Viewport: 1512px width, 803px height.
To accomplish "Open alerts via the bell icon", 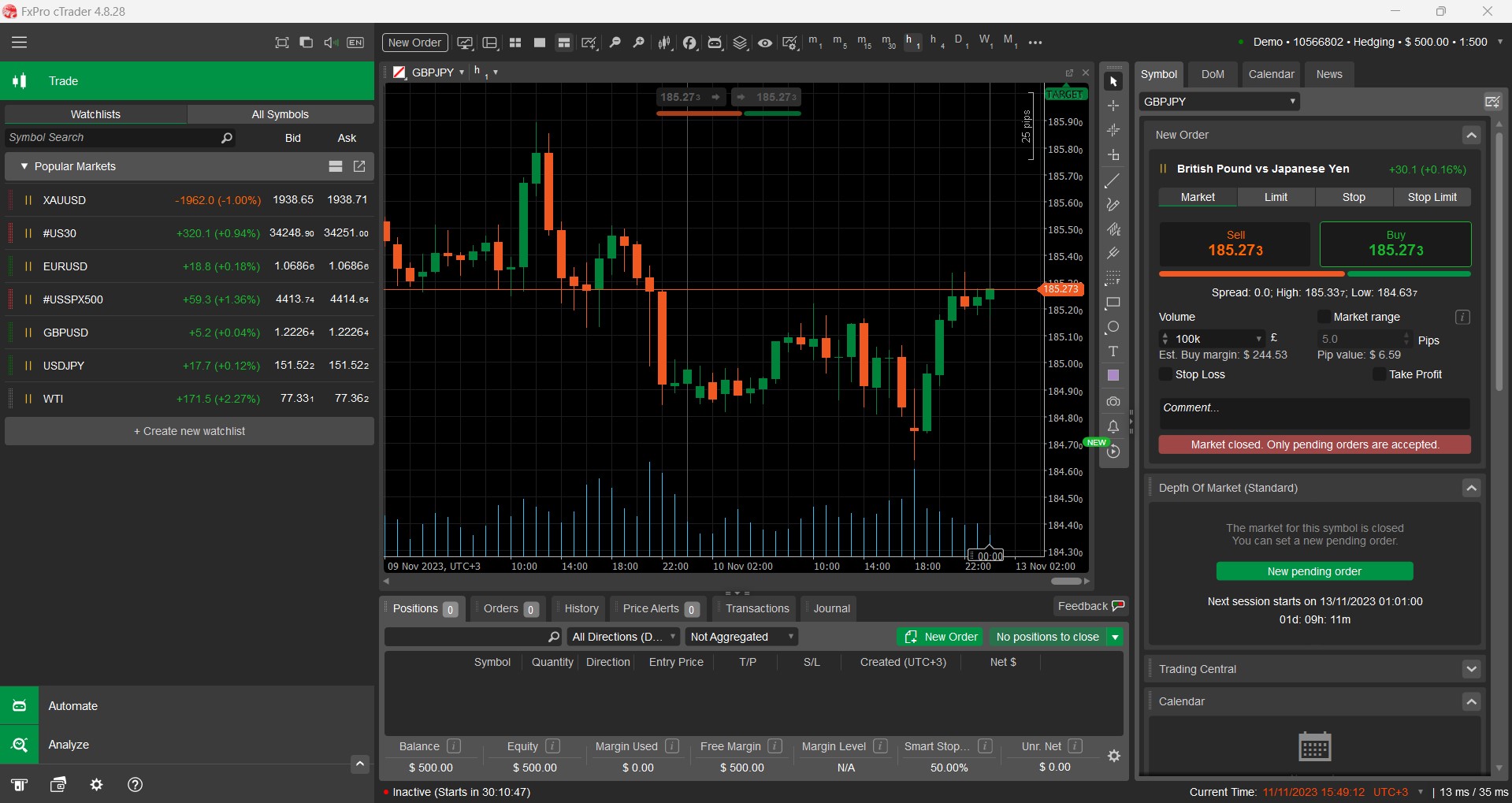I will pos(1113,426).
